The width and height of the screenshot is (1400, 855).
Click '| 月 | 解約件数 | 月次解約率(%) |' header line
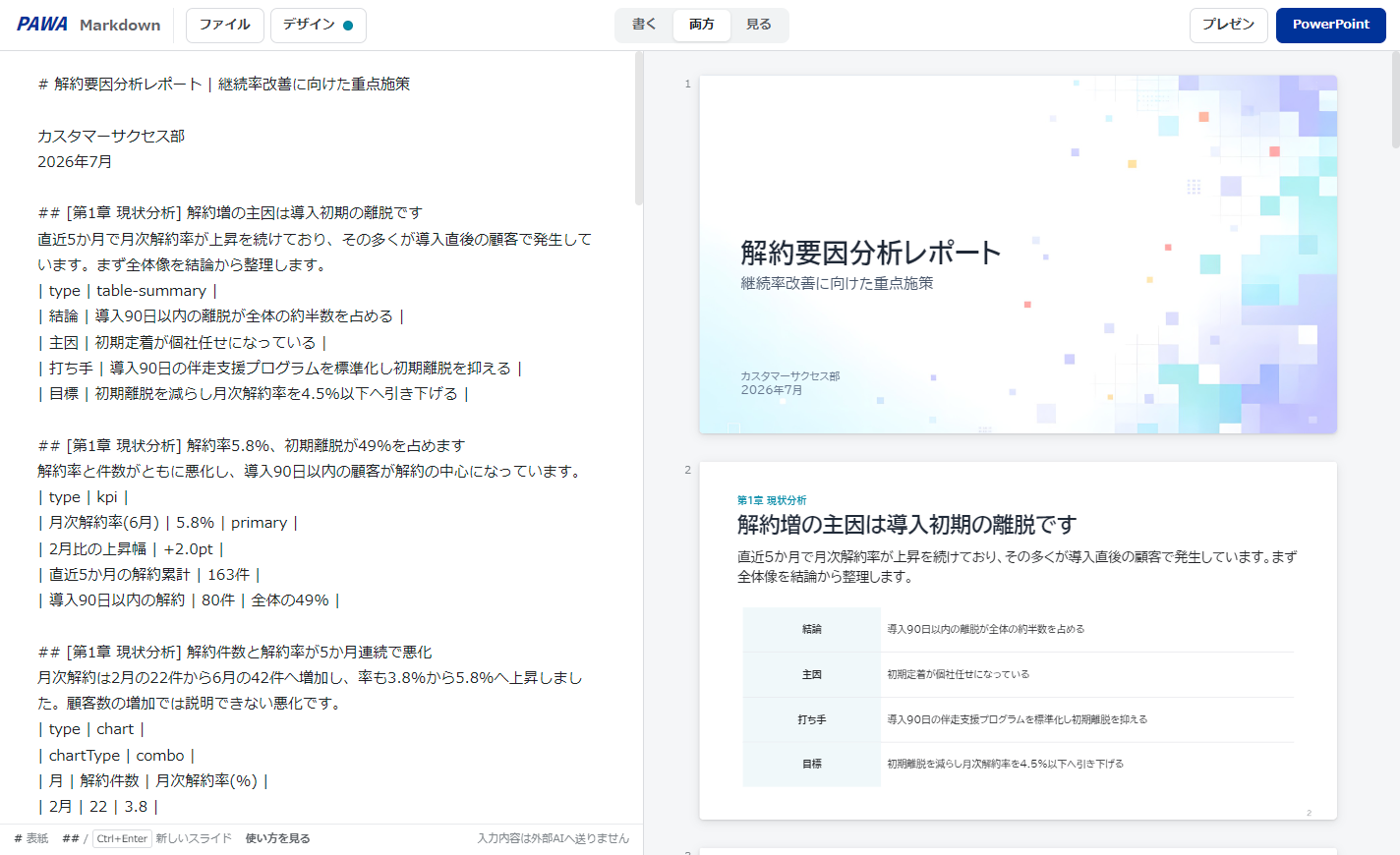[x=152, y=780]
